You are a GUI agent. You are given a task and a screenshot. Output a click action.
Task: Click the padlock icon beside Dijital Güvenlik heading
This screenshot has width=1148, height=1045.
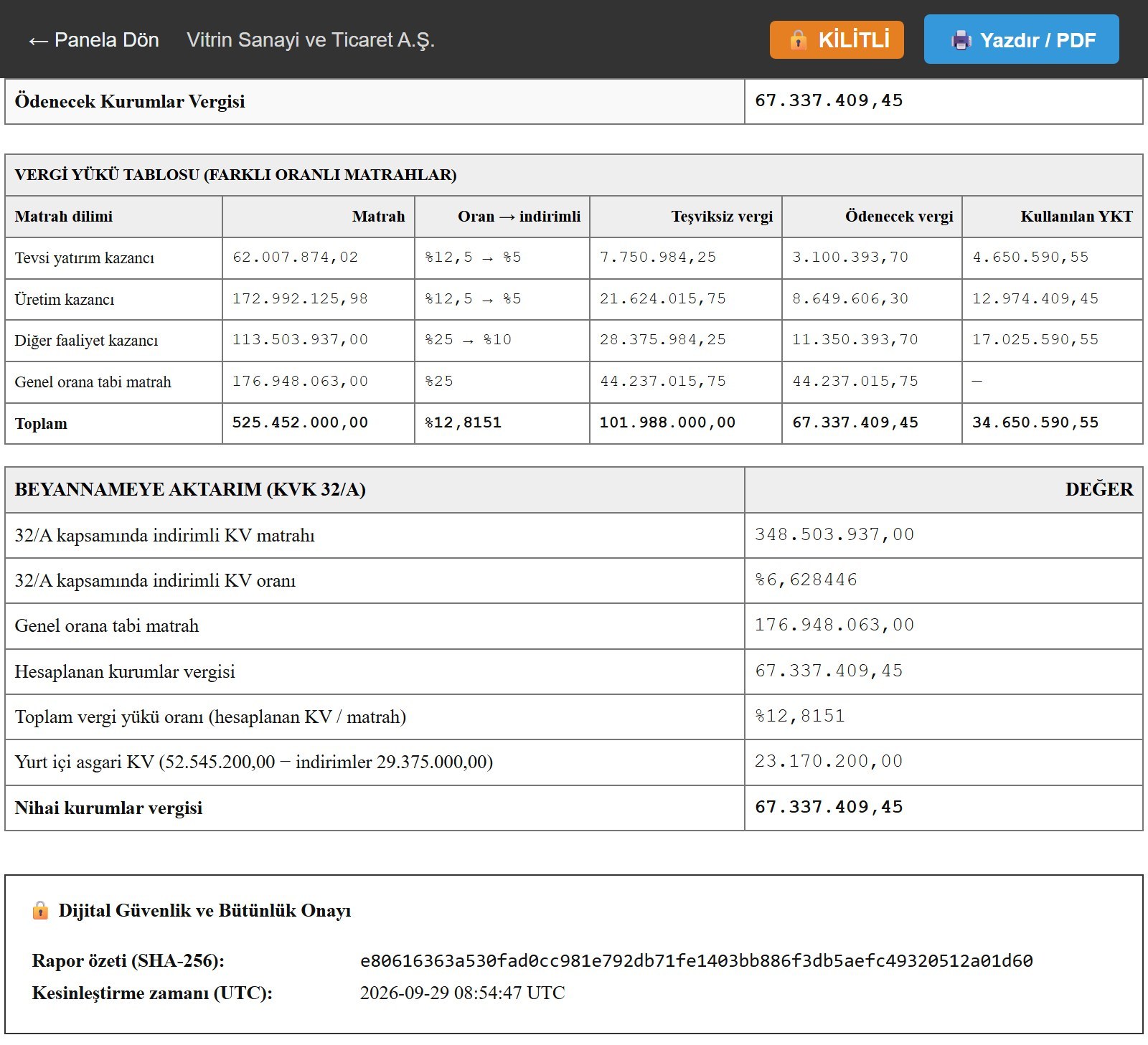41,910
